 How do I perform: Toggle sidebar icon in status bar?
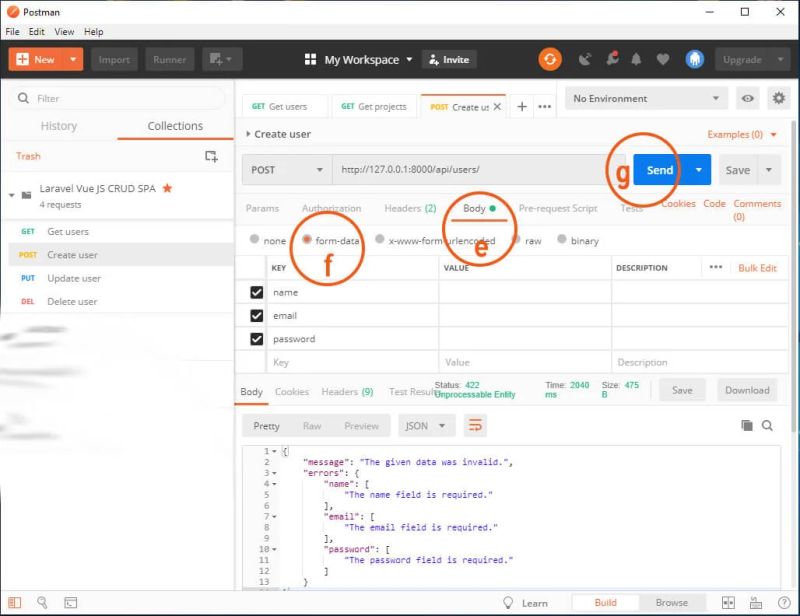[x=15, y=603]
